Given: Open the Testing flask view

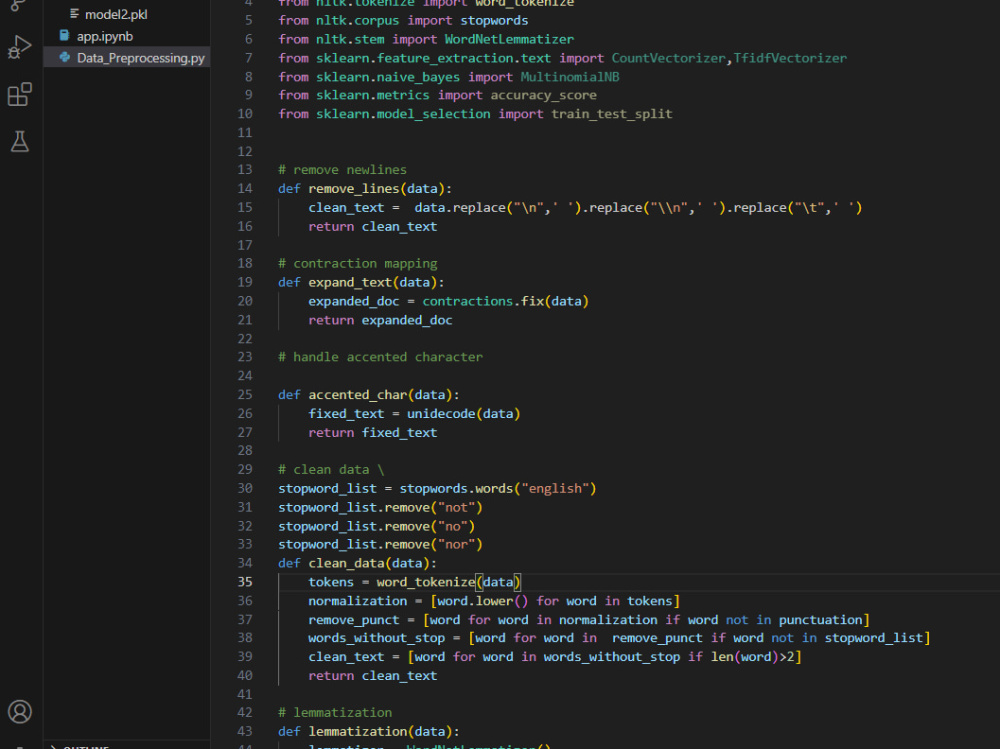Looking at the screenshot, I should tap(20, 141).
